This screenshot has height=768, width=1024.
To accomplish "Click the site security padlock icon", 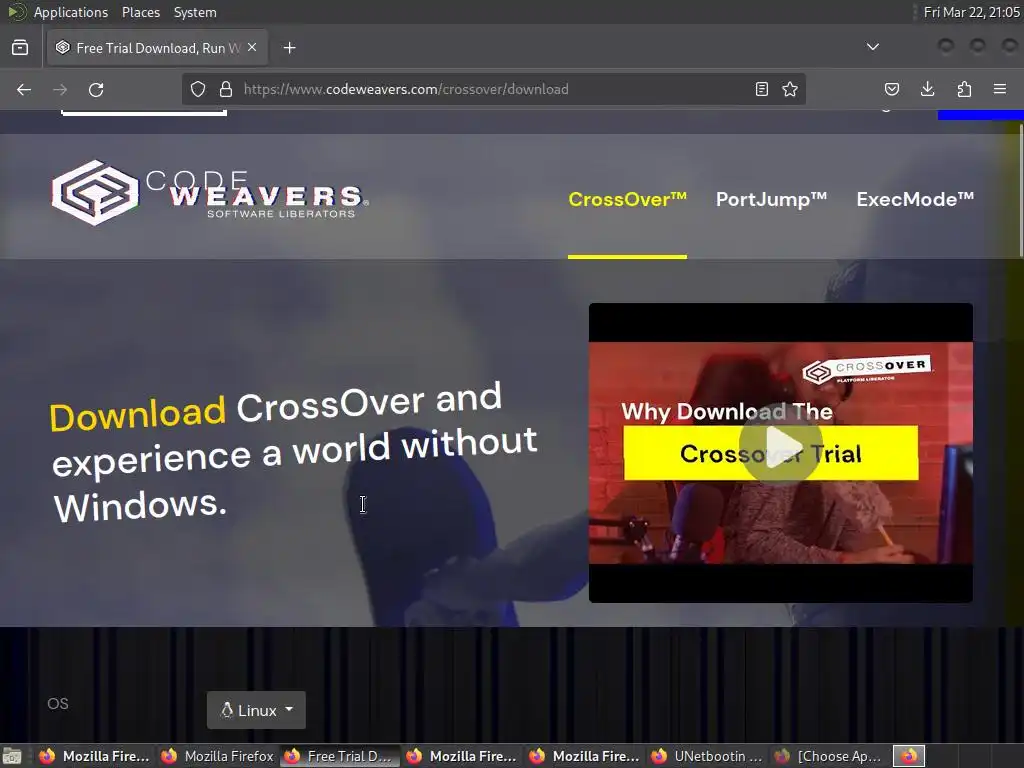I will click(226, 89).
